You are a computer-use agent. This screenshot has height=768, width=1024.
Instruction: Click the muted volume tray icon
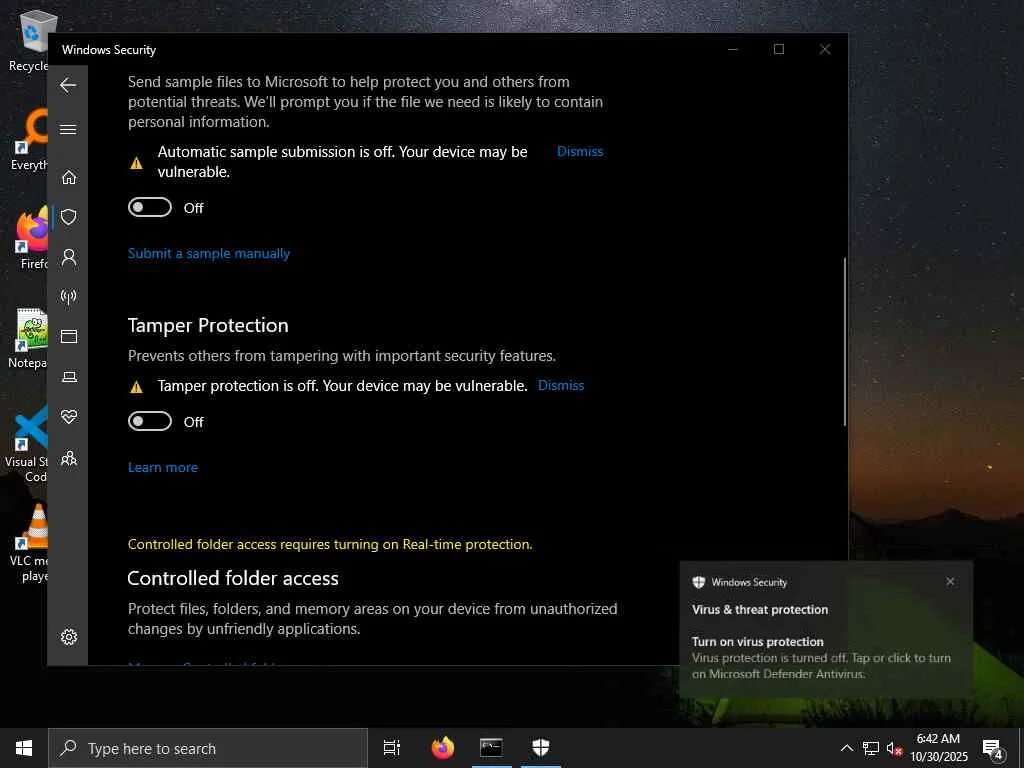point(894,748)
